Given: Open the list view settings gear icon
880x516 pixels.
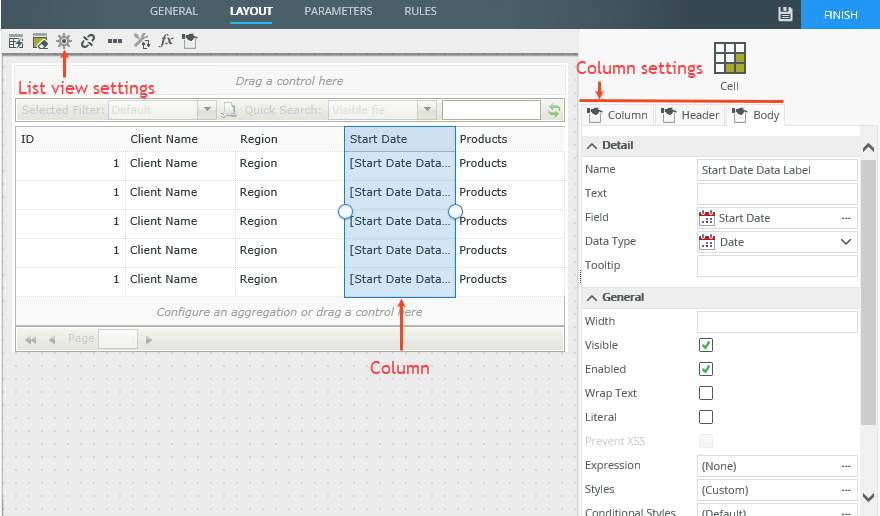Looking at the screenshot, I should (x=64, y=41).
